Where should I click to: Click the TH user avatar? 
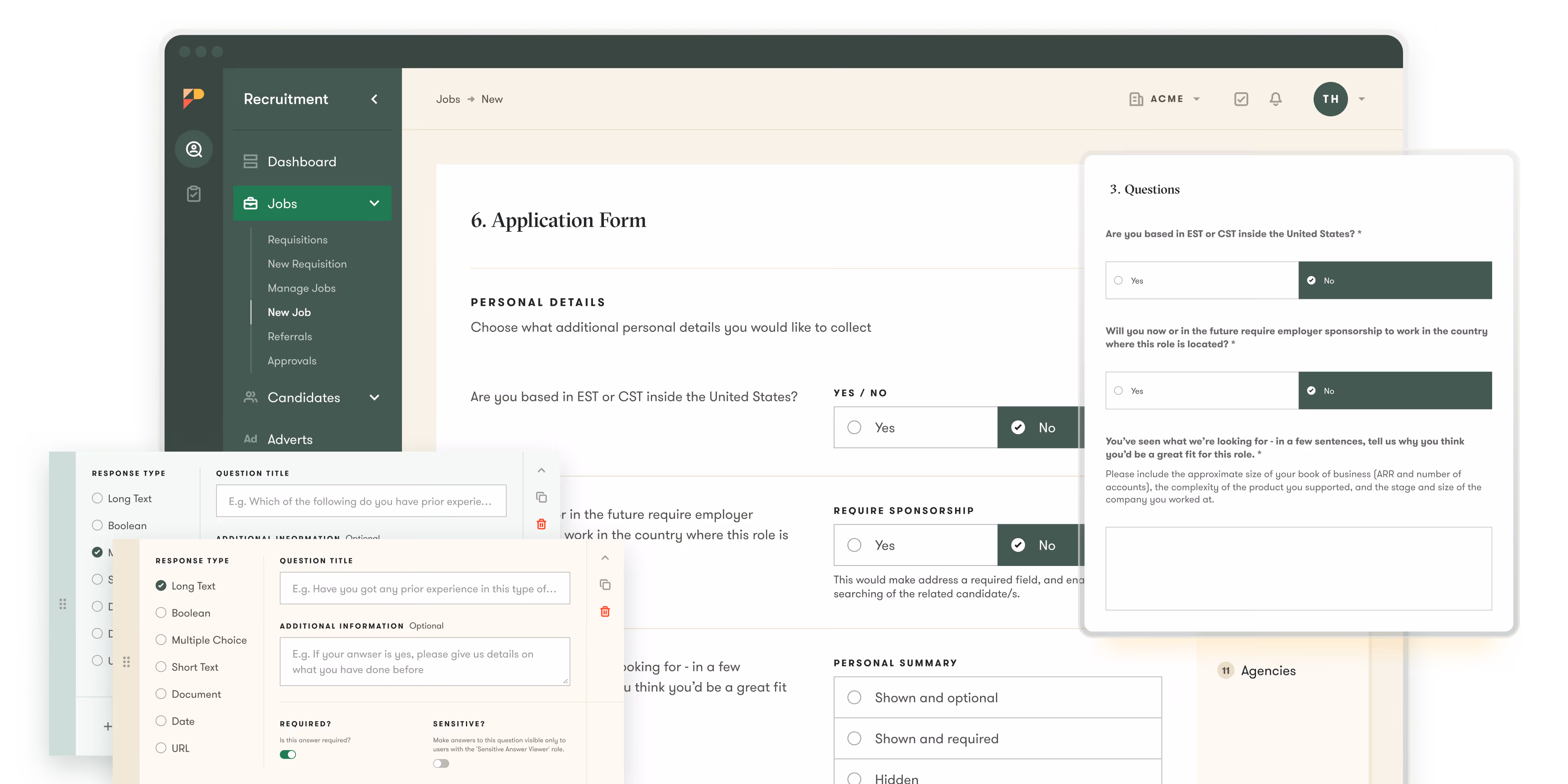1330,99
